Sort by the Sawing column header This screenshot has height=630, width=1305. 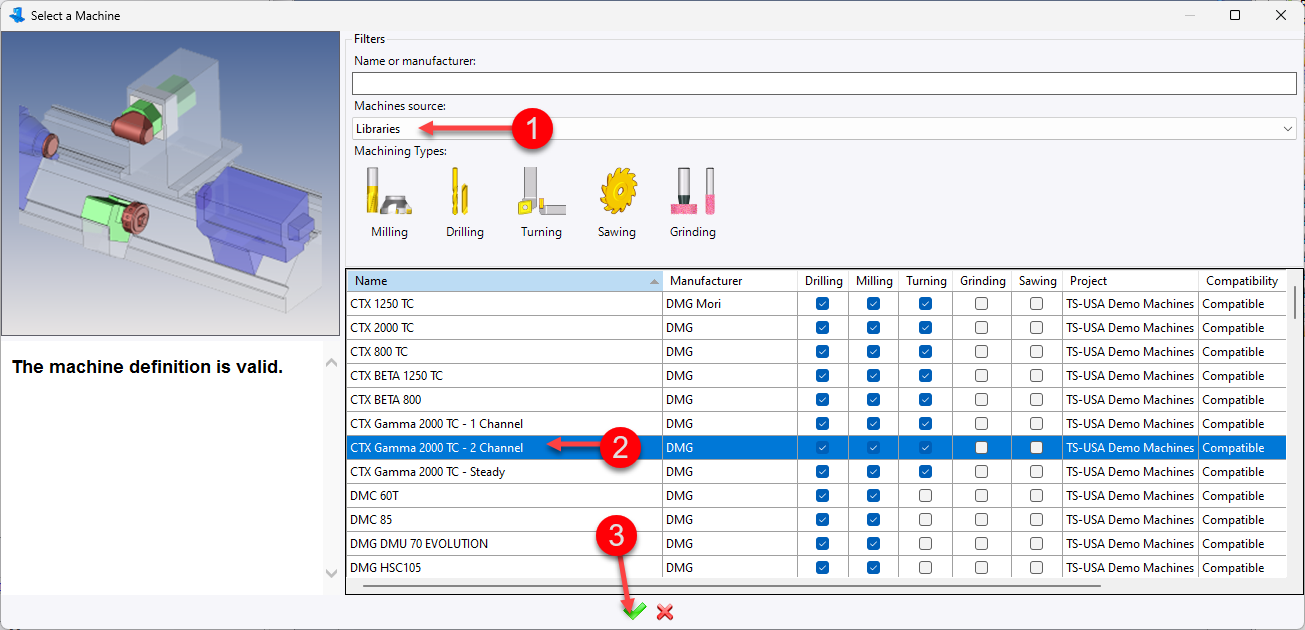(x=1037, y=281)
